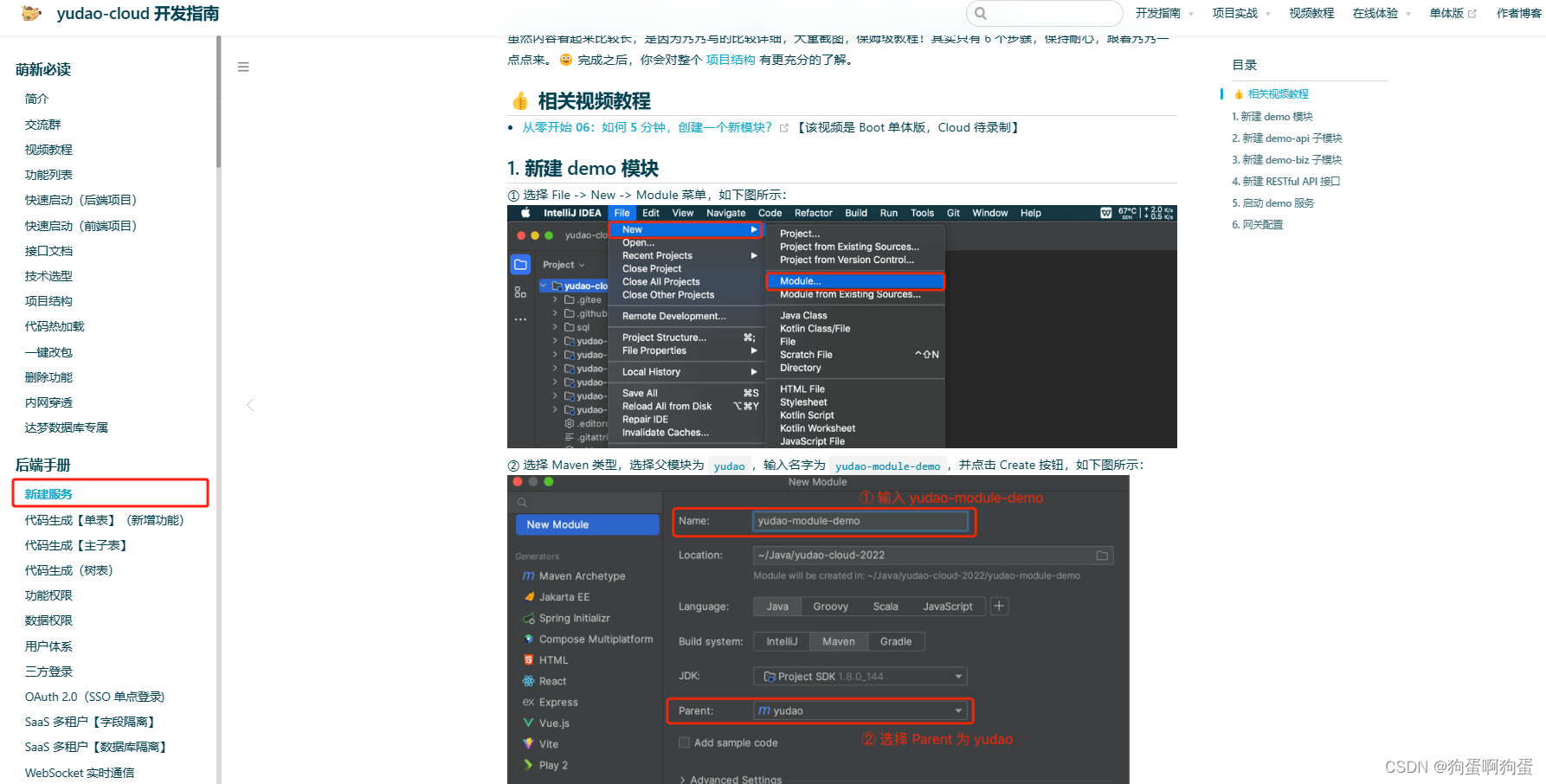This screenshot has height=784, width=1546.
Task: Open 视频教程 in the top navigation
Action: (x=1311, y=13)
